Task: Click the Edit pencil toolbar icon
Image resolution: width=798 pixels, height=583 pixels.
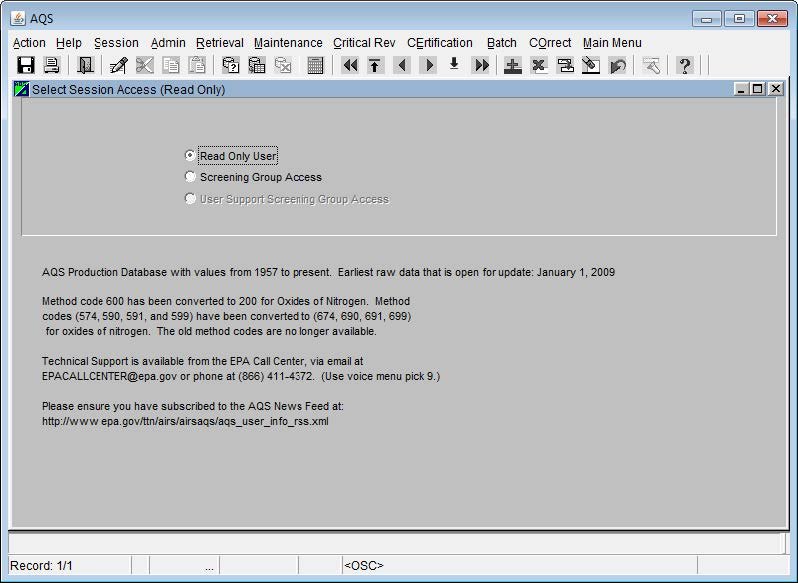Action: 118,66
